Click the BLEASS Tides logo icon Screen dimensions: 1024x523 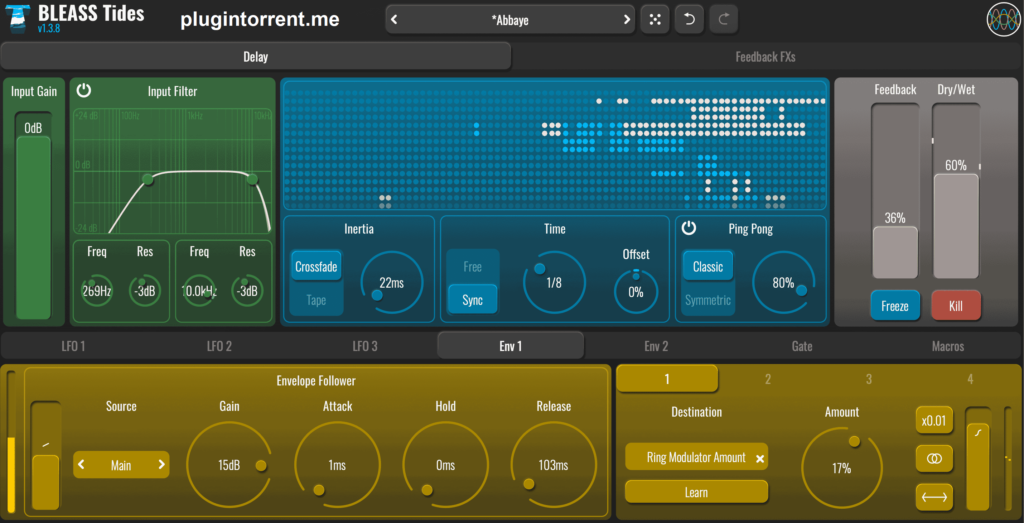17,19
